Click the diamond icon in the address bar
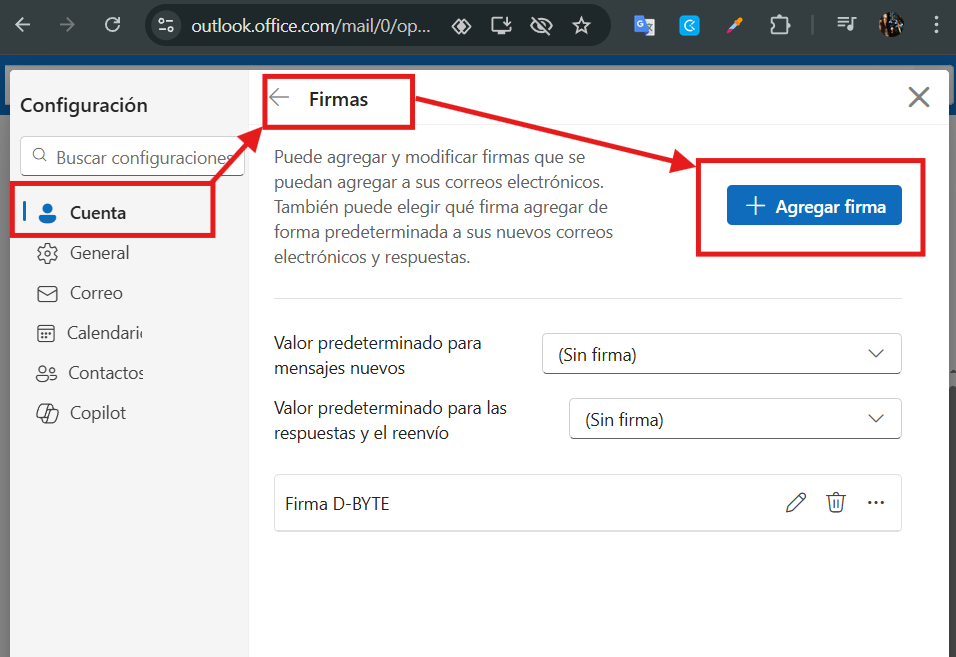The width and height of the screenshot is (956, 657). tap(462, 26)
